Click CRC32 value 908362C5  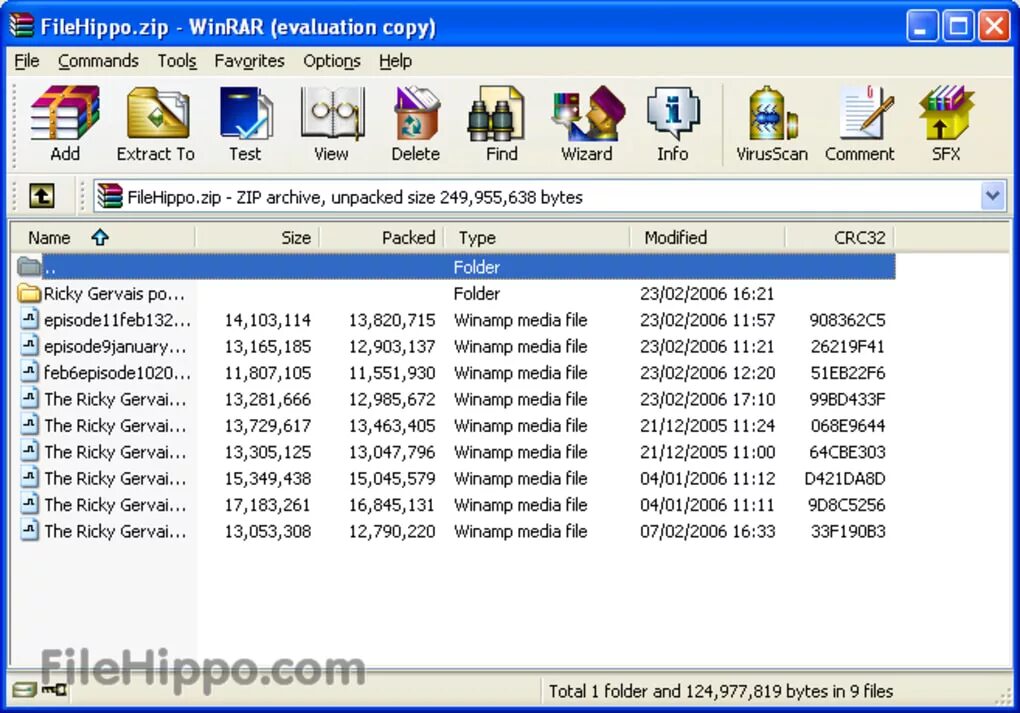pos(847,319)
